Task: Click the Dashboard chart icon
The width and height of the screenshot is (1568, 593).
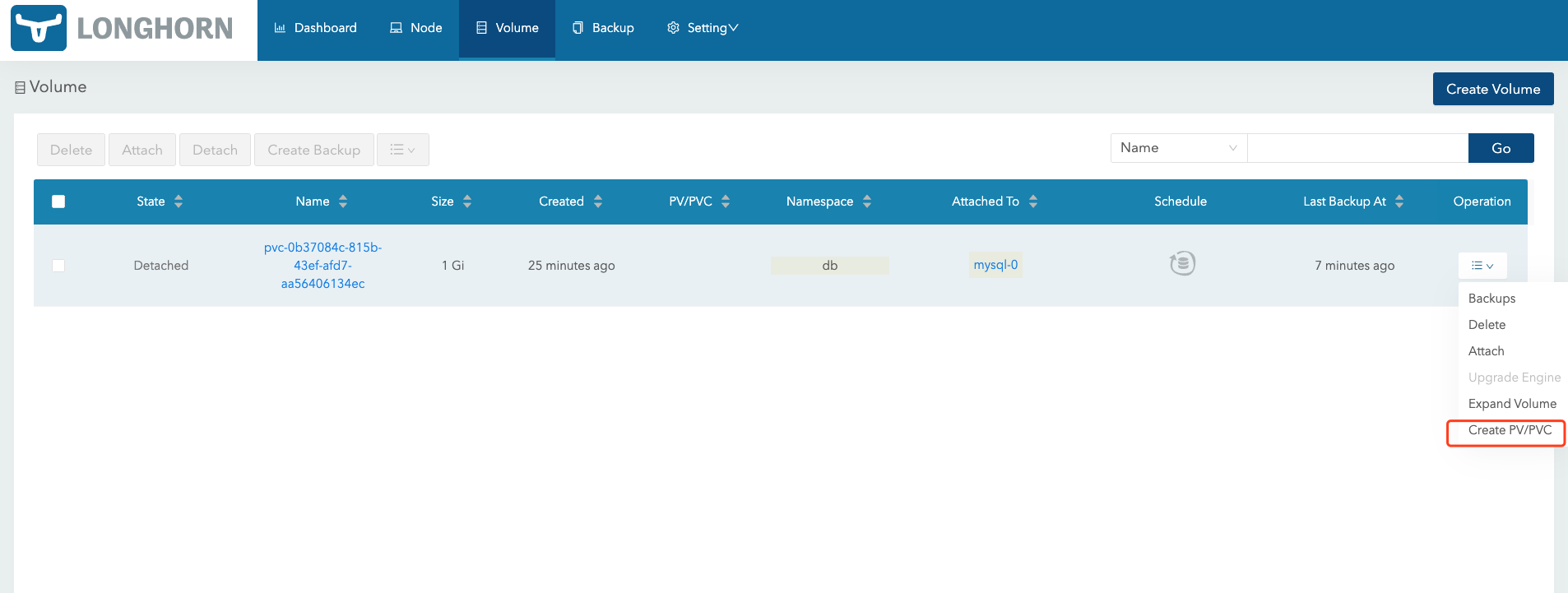Action: [280, 28]
